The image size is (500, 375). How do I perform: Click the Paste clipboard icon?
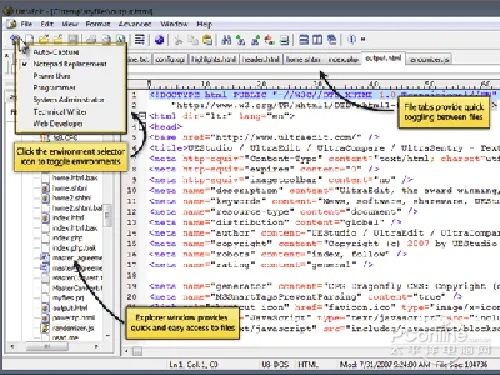pyautogui.click(x=207, y=40)
